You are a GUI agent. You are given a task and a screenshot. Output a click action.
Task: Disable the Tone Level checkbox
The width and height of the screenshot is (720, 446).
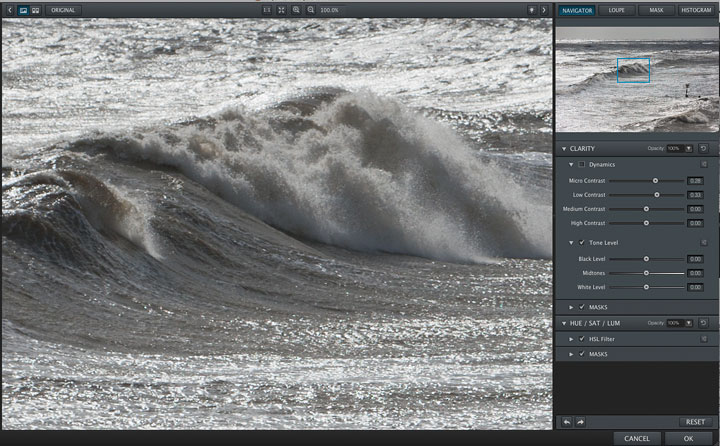tap(582, 243)
